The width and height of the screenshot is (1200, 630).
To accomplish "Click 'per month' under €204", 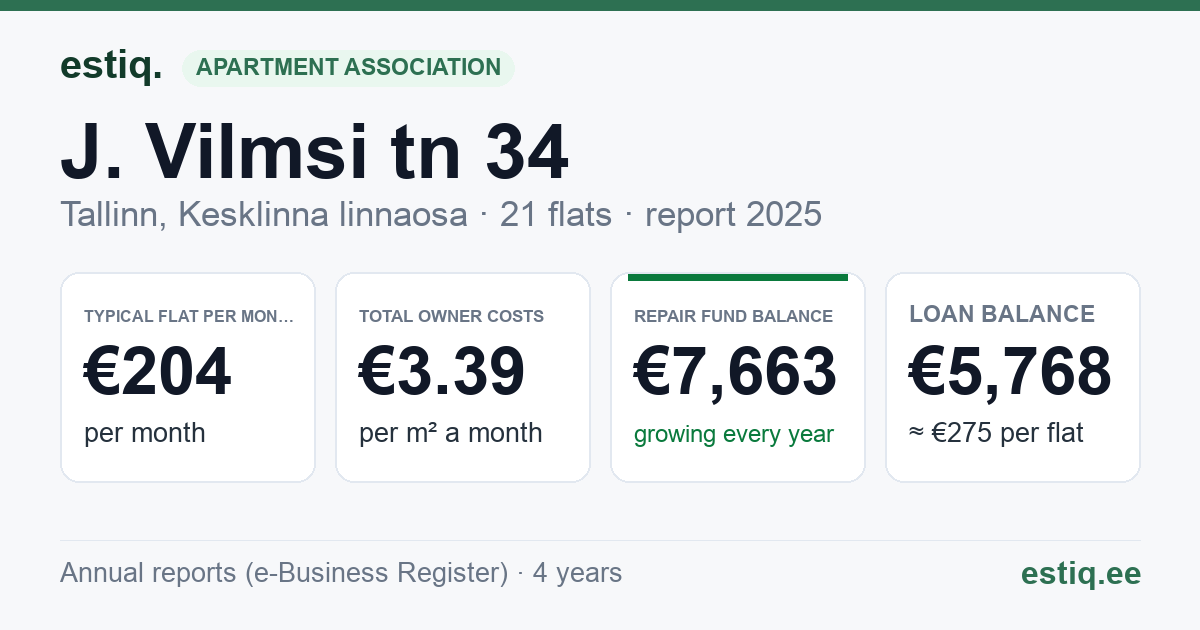I will coord(145,433).
